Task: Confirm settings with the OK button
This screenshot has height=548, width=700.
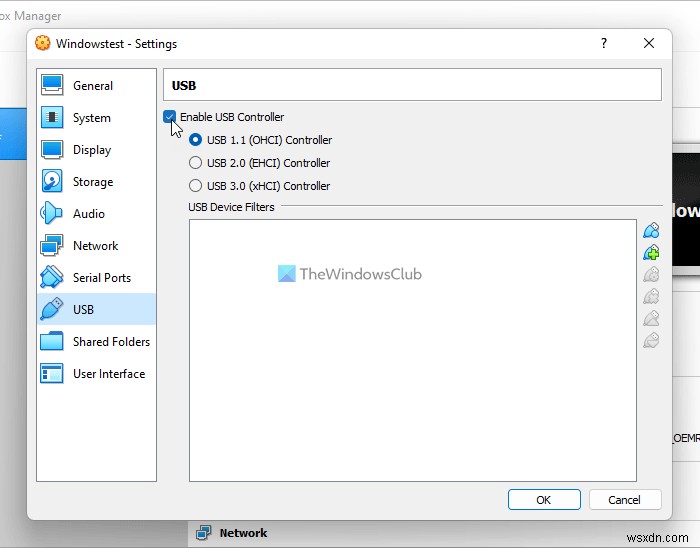Action: [544, 499]
